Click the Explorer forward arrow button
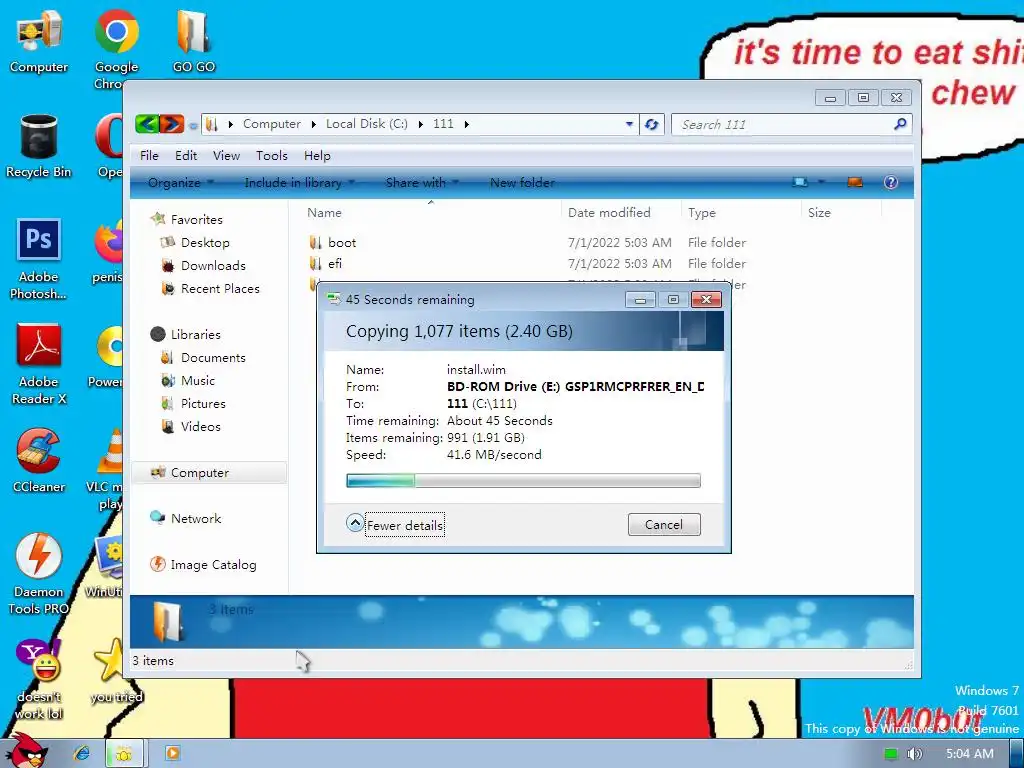1024x768 pixels. point(171,123)
